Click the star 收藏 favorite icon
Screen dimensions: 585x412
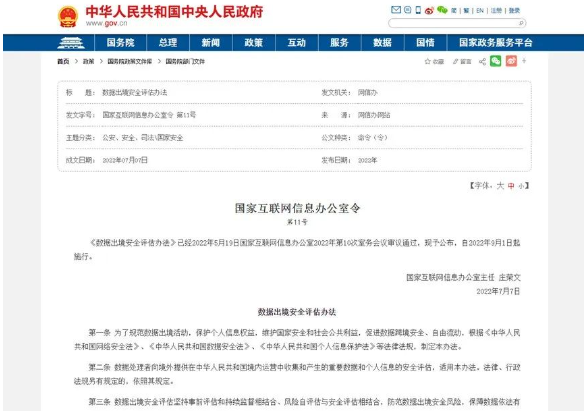pyautogui.click(x=428, y=62)
